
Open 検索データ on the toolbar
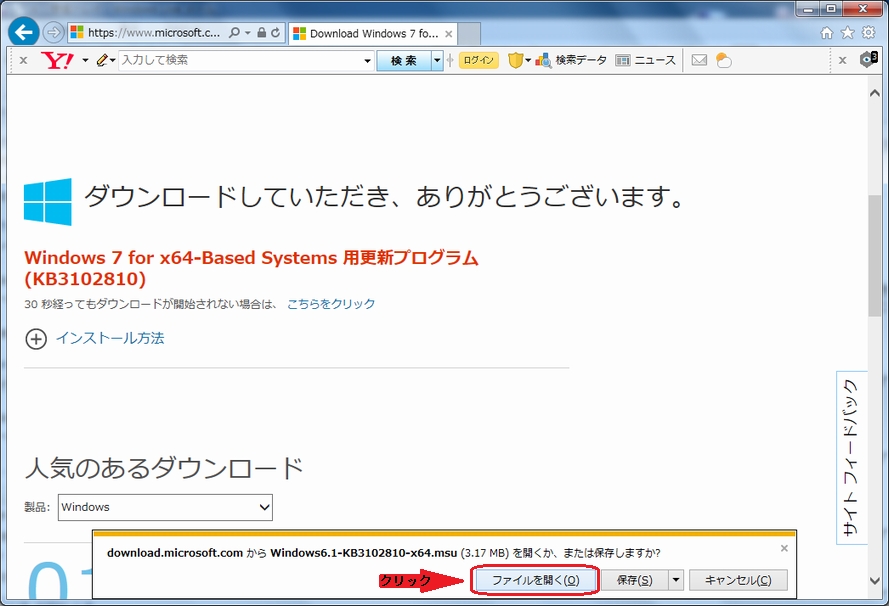click(571, 60)
